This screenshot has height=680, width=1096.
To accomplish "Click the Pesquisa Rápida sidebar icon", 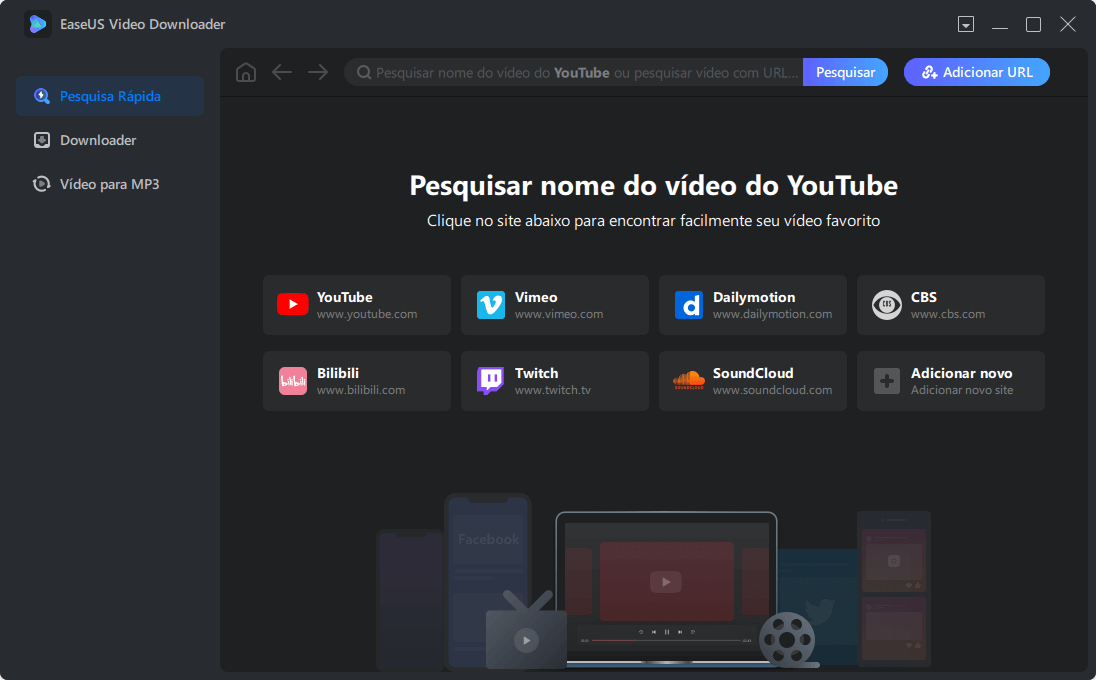I will pyautogui.click(x=42, y=96).
